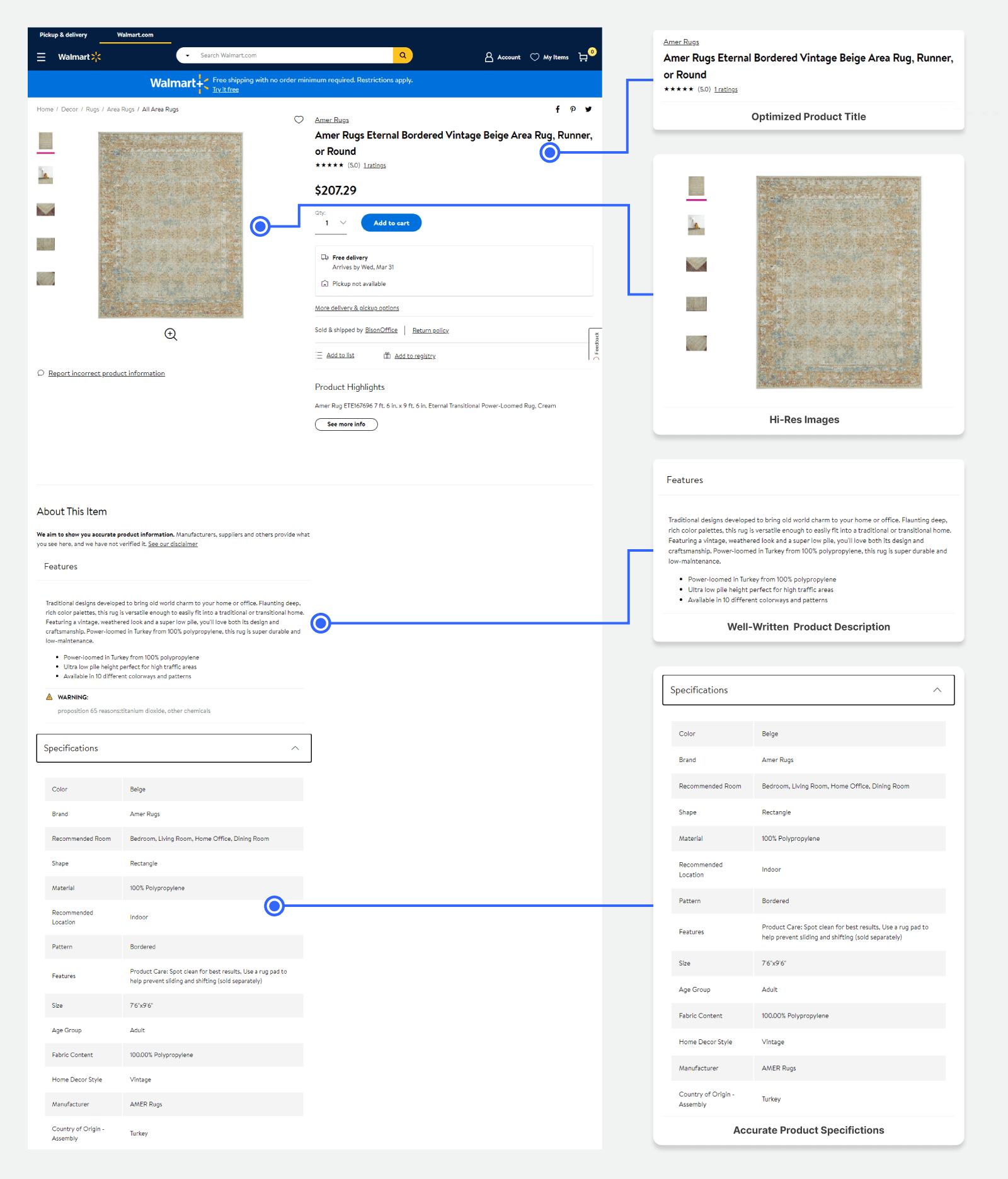This screenshot has height=1179, width=1008.
Task: Open the Feedback side tab
Action: click(x=595, y=344)
